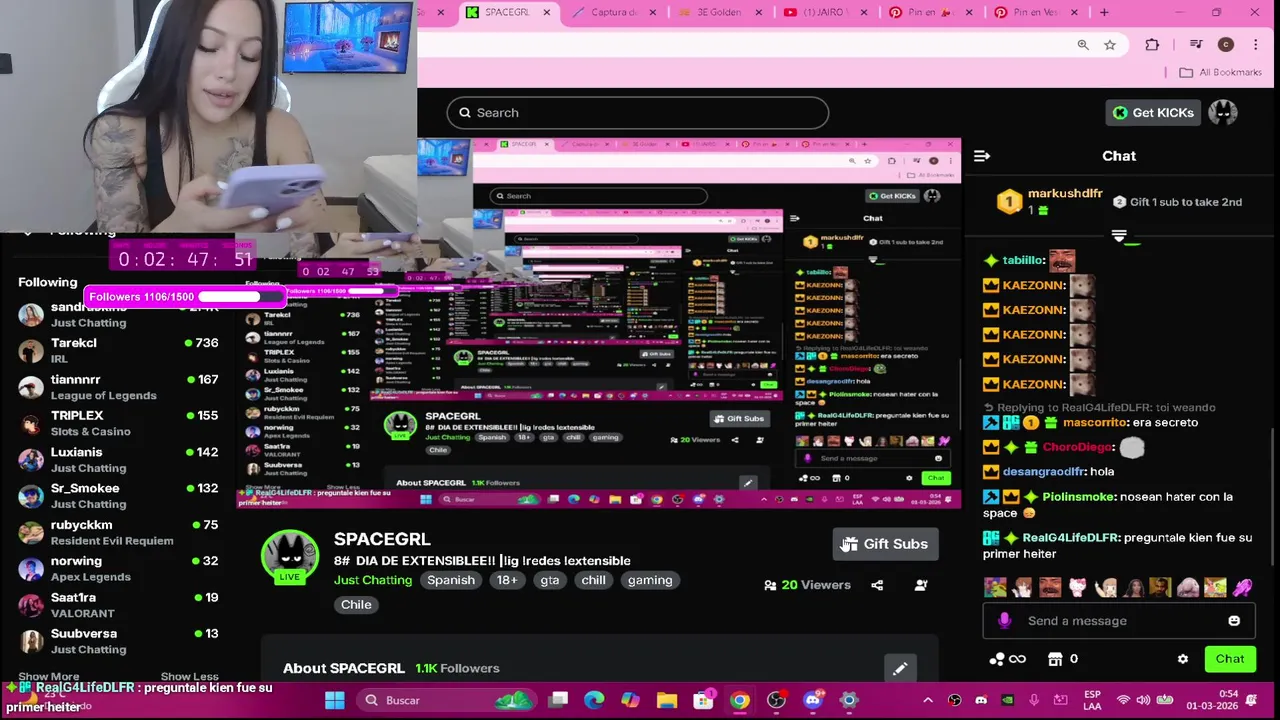Bookmark this page with the star

tap(1110, 45)
